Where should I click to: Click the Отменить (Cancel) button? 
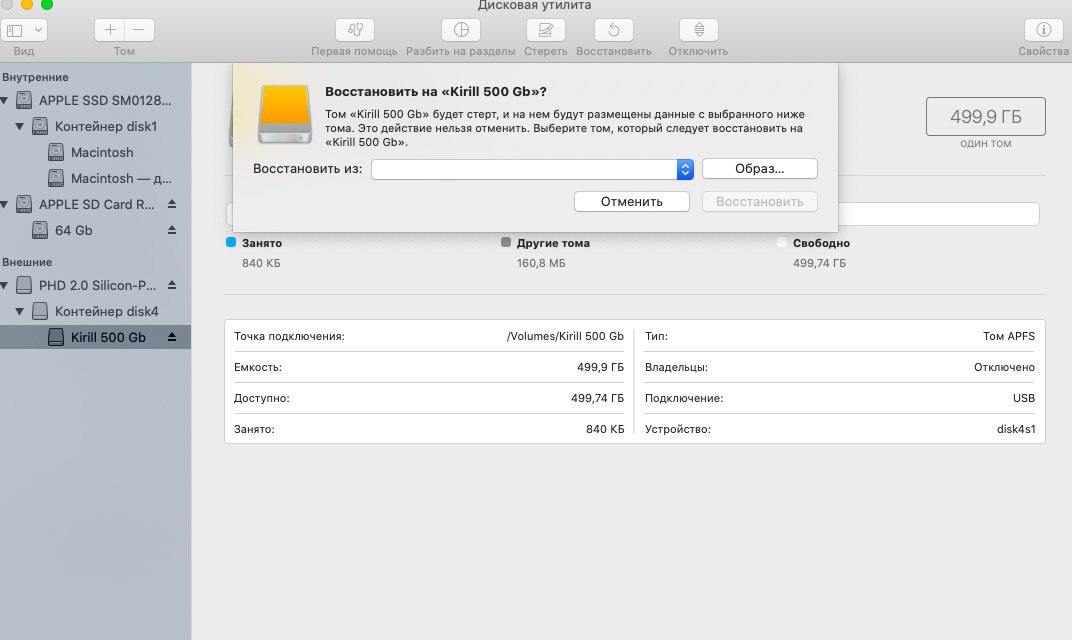click(x=632, y=202)
